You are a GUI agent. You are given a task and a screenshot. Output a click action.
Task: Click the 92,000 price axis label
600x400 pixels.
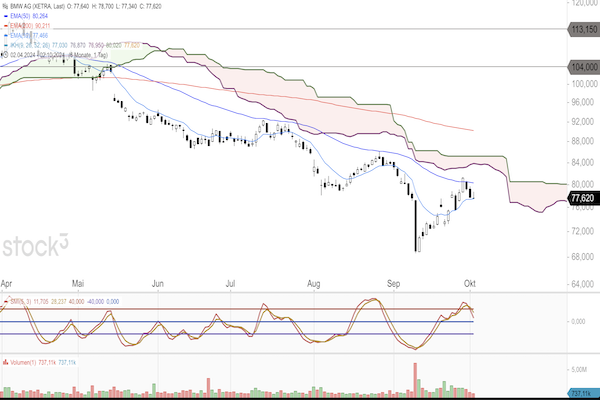pyautogui.click(x=582, y=122)
